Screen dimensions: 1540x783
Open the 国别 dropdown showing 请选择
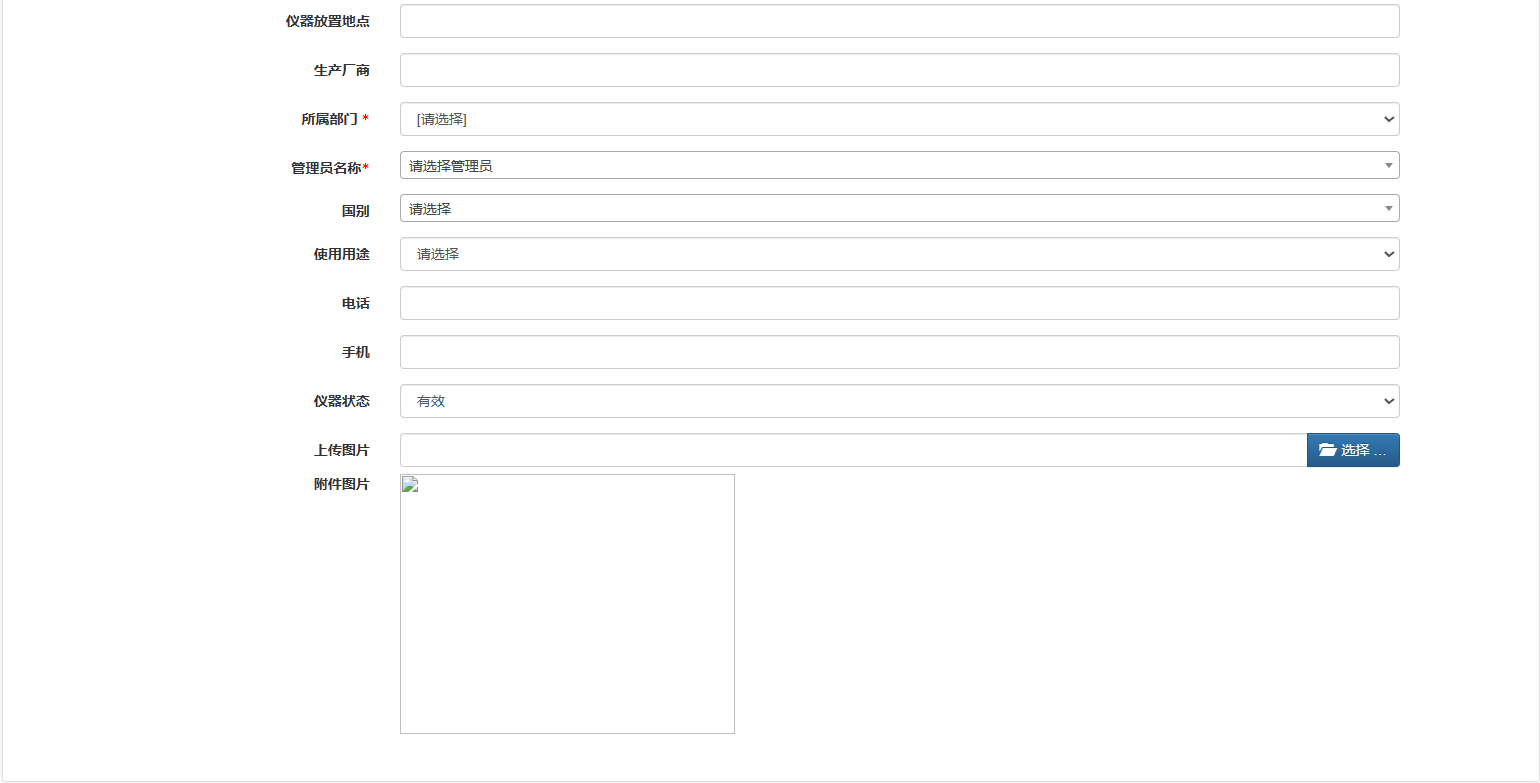coord(1388,208)
